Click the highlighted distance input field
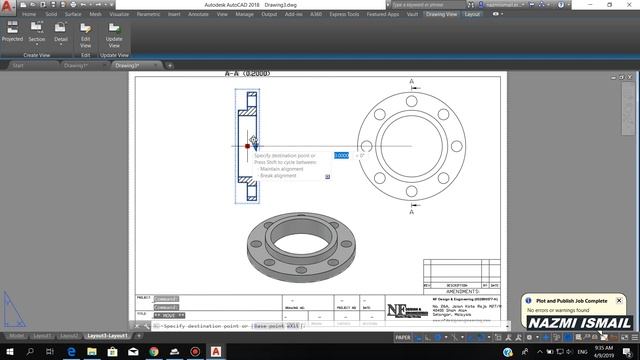This screenshot has width=640, height=360. pyautogui.click(x=341, y=156)
